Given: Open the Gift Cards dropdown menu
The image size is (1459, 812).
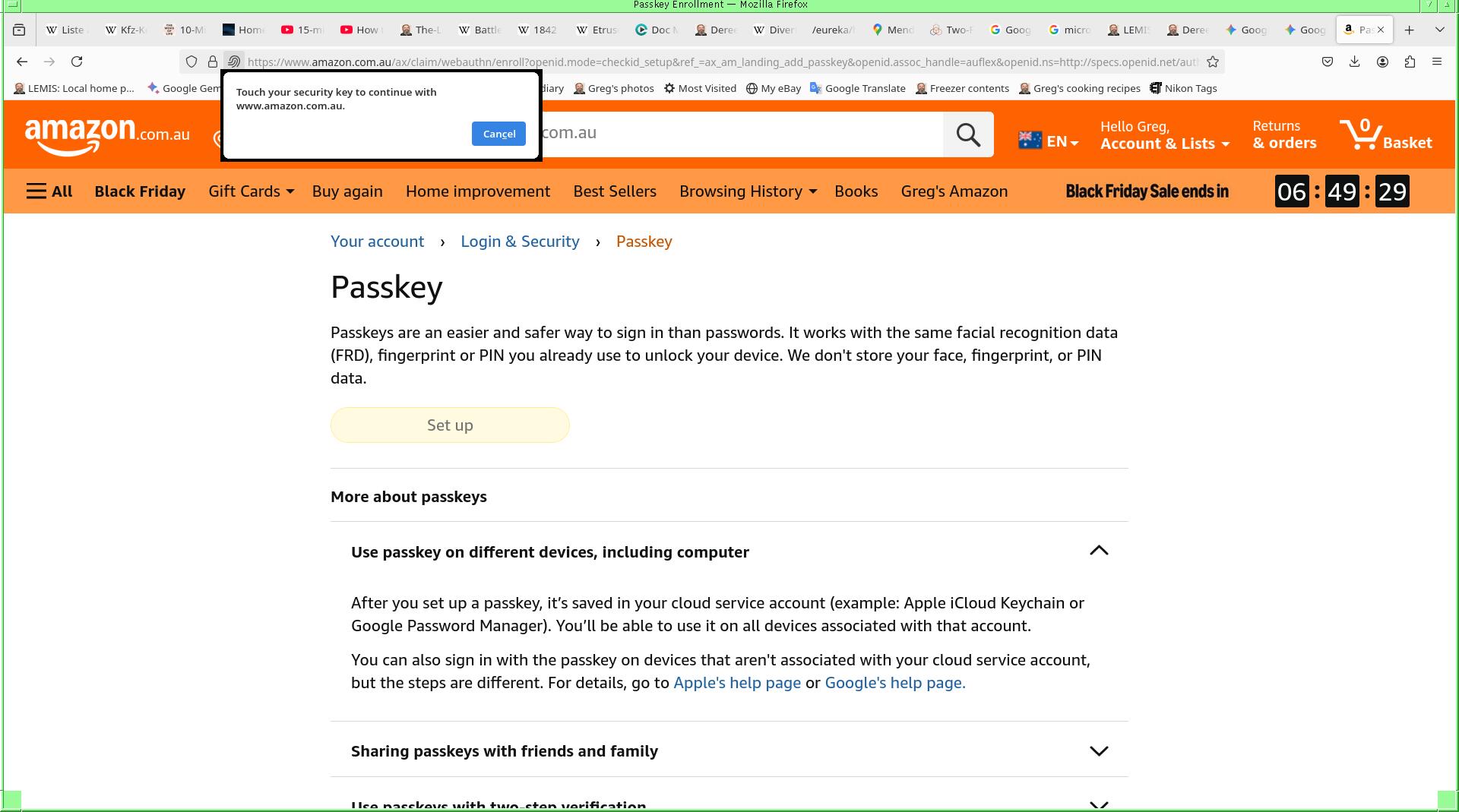Looking at the screenshot, I should 251,191.
